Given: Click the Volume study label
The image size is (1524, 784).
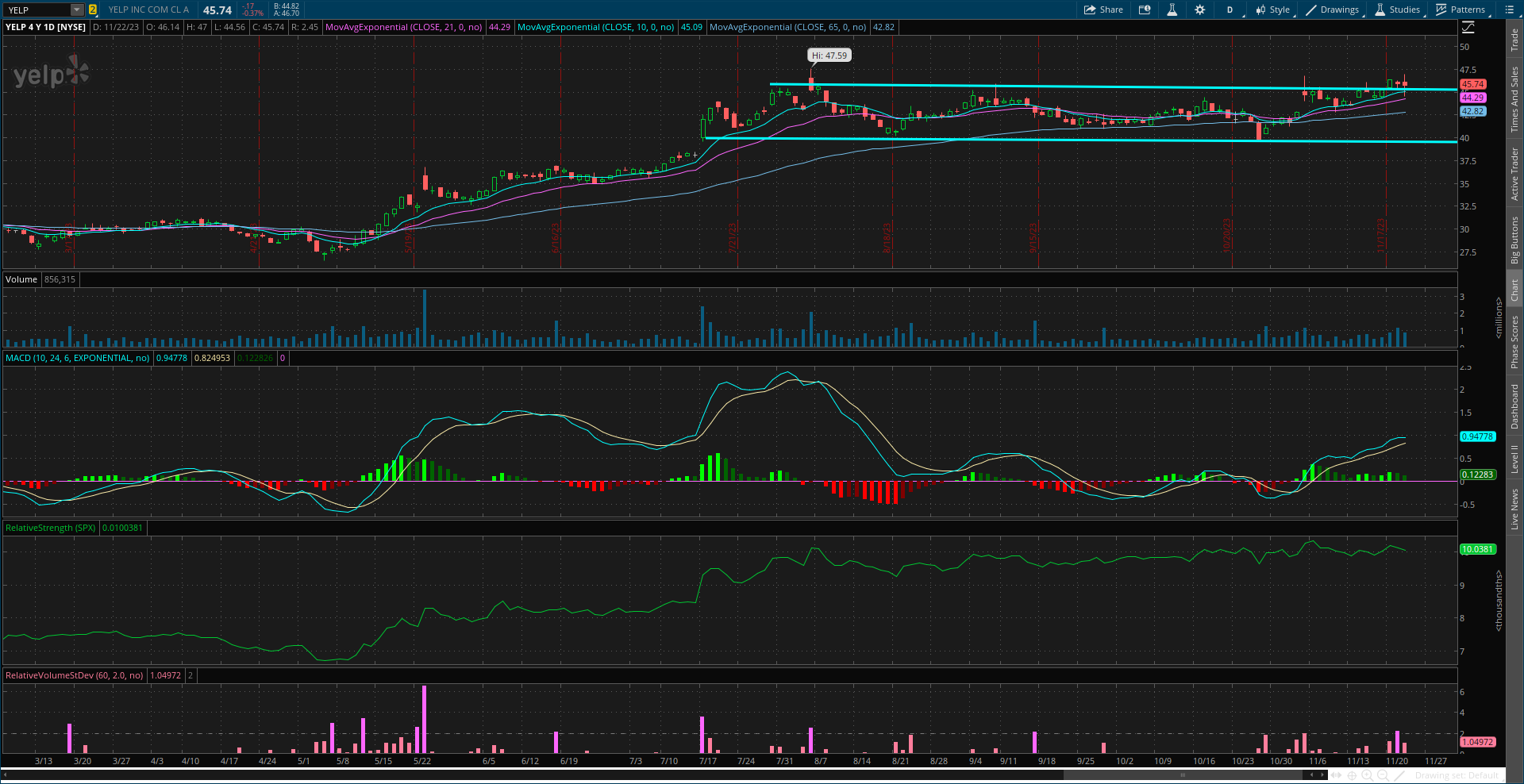Looking at the screenshot, I should [21, 279].
